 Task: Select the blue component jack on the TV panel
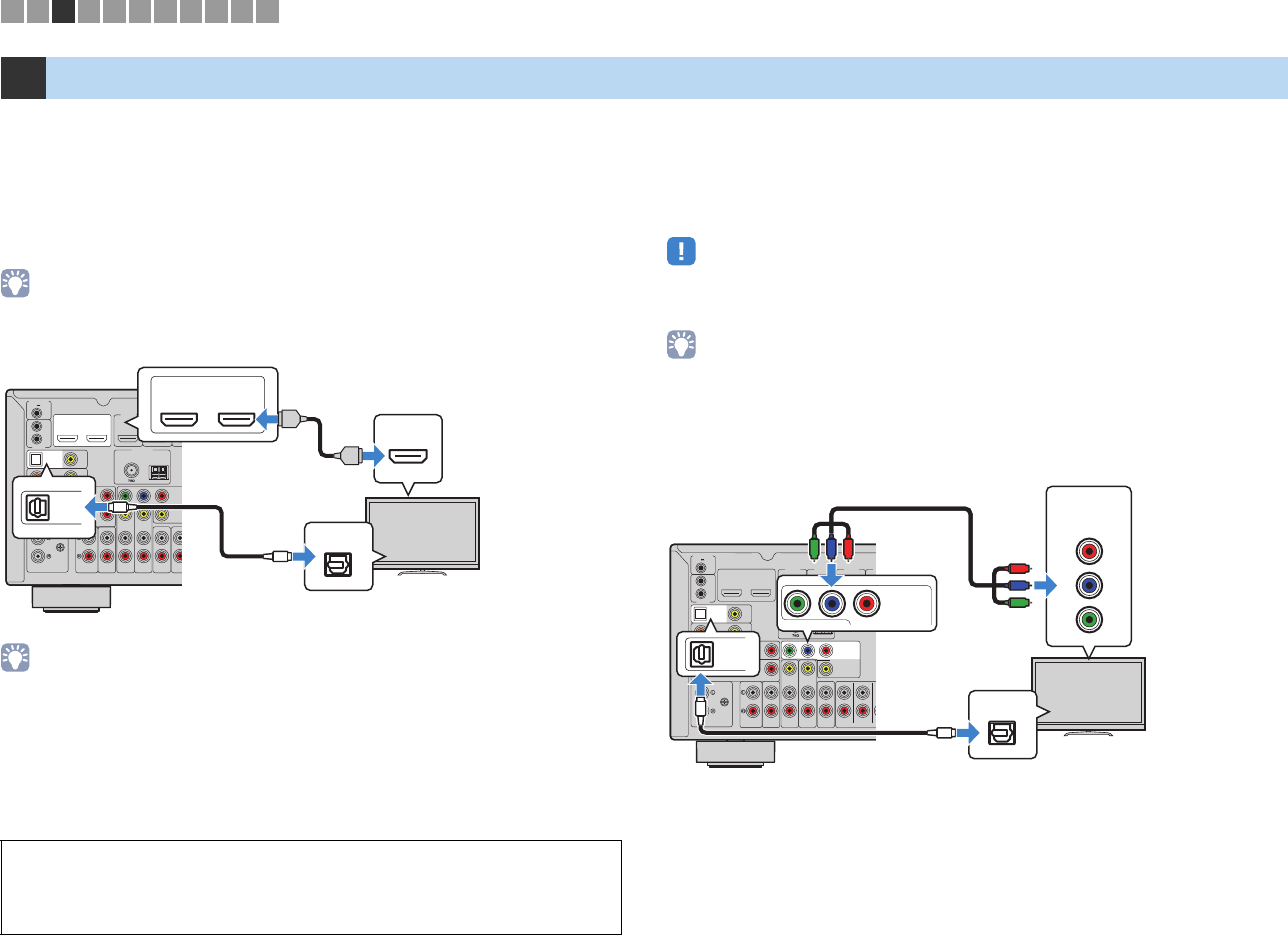1090,585
